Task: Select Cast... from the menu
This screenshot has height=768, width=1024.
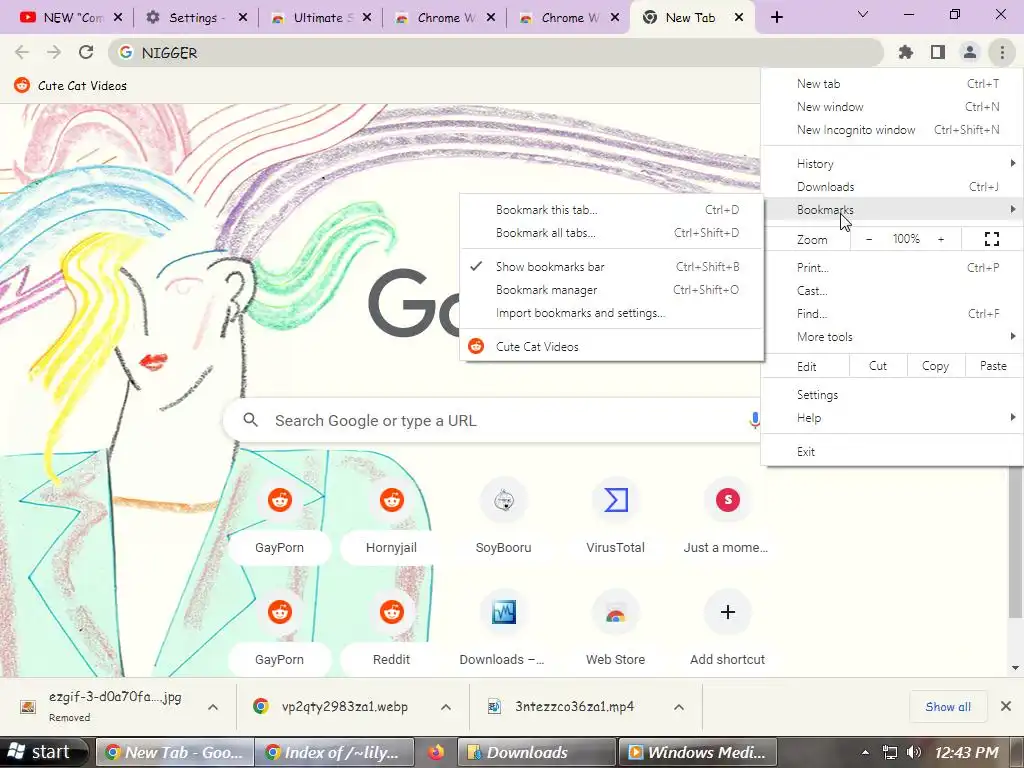Action: click(892, 291)
